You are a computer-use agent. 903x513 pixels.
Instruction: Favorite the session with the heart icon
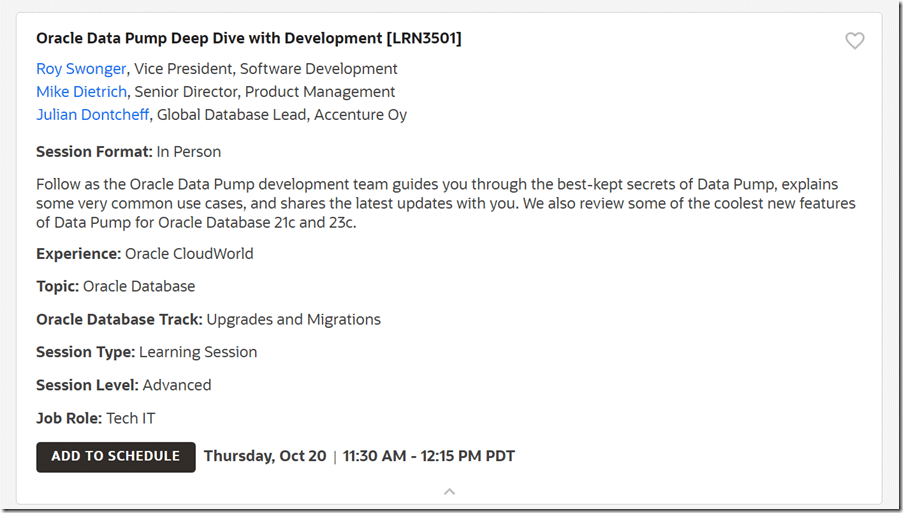pos(854,41)
